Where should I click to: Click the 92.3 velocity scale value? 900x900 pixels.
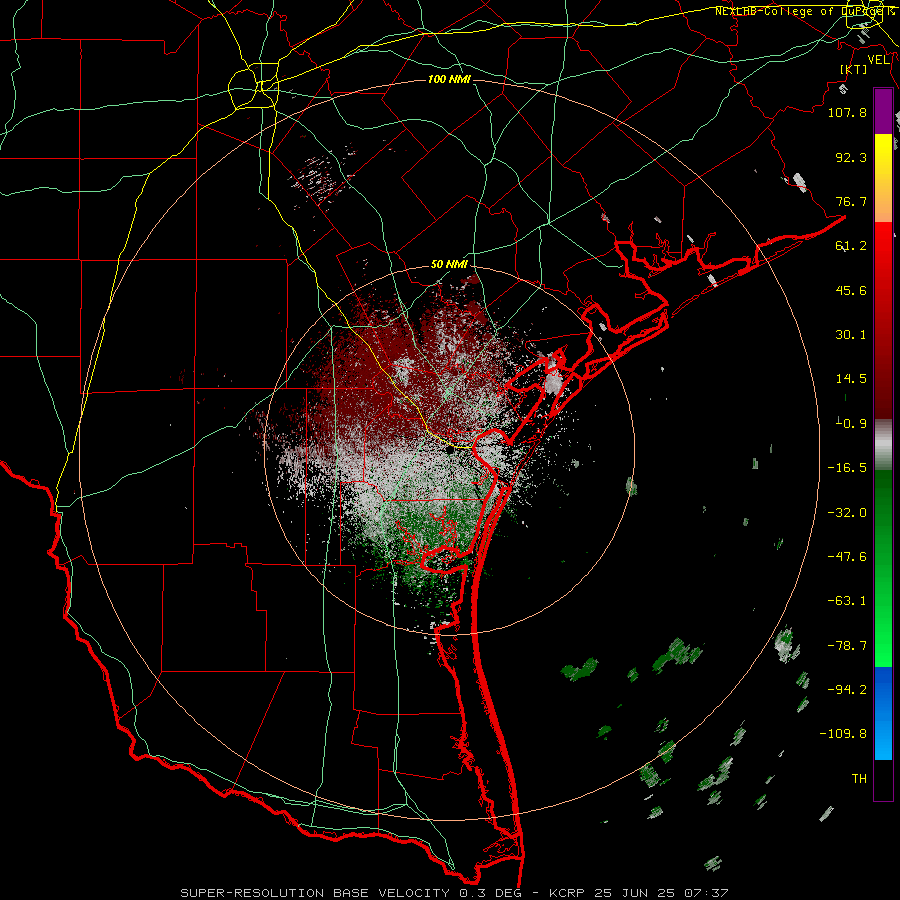(851, 157)
